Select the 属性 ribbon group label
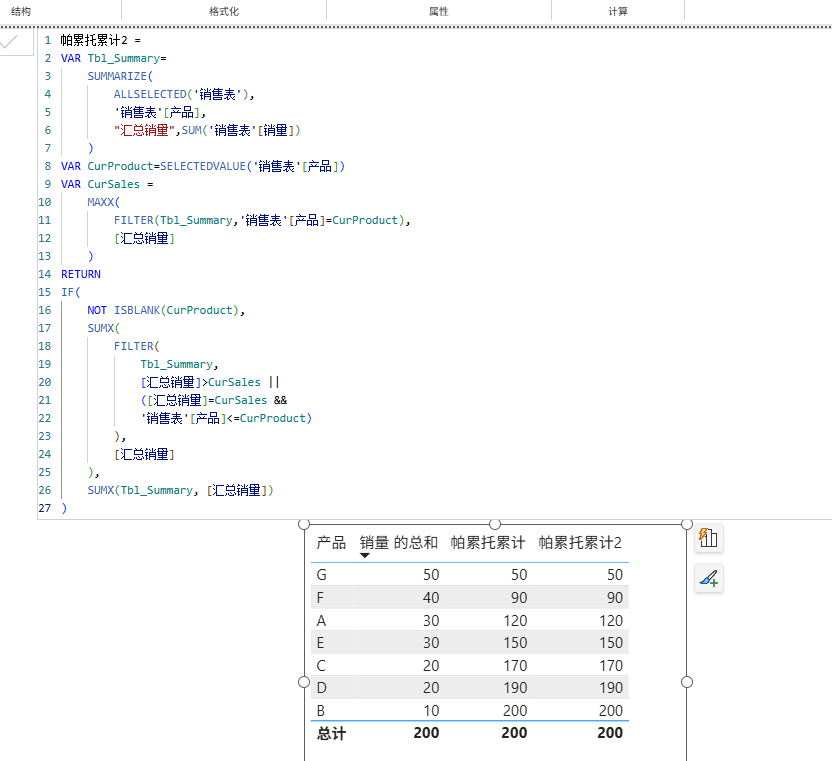This screenshot has height=761, width=832. [x=439, y=11]
